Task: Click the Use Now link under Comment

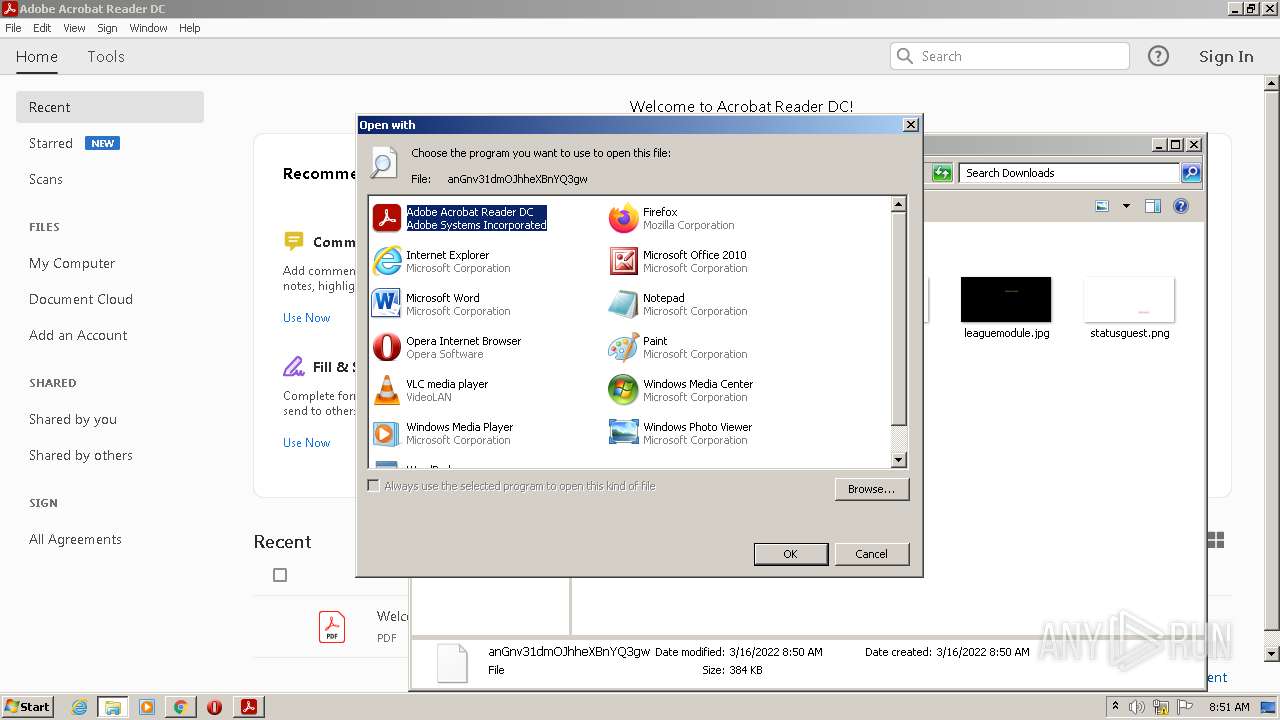Action: pyautogui.click(x=306, y=318)
